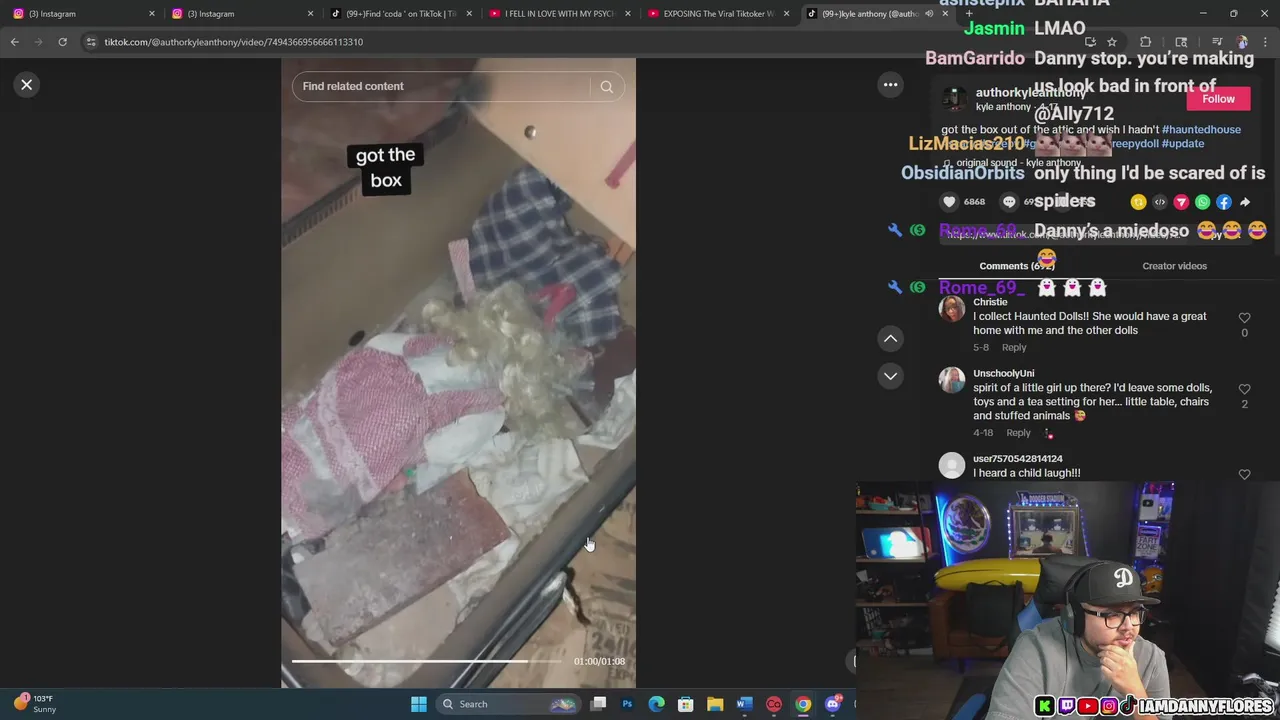Click the tiktok.com address bar

coord(580,42)
